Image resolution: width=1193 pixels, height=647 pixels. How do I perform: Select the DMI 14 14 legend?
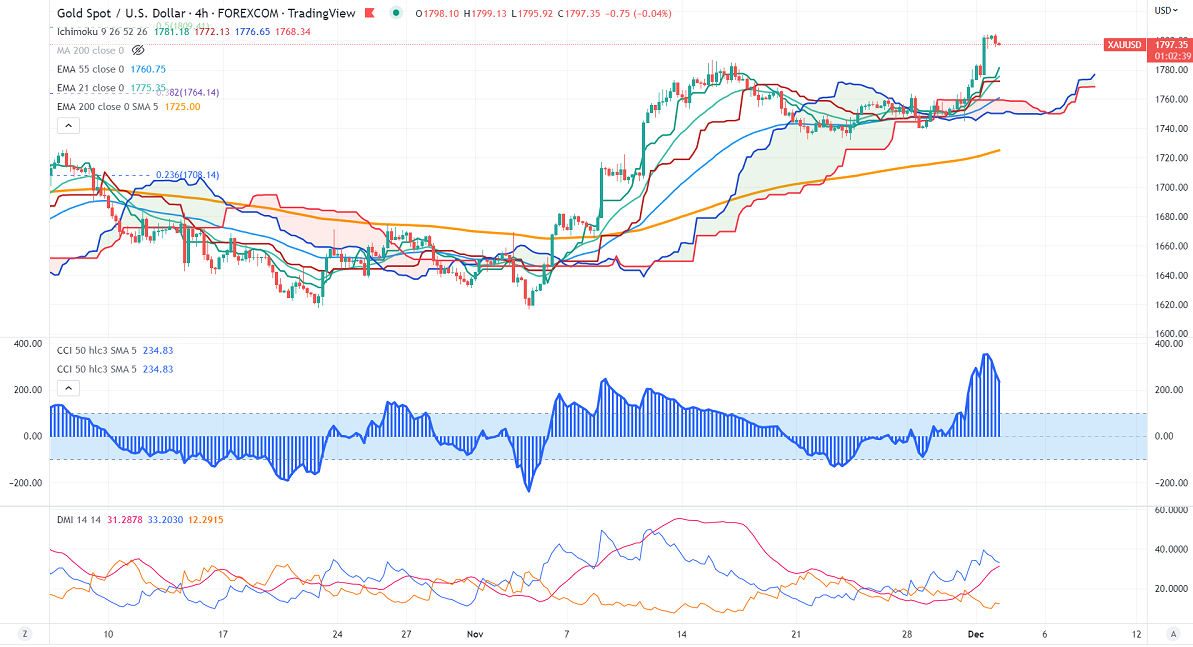[79, 520]
